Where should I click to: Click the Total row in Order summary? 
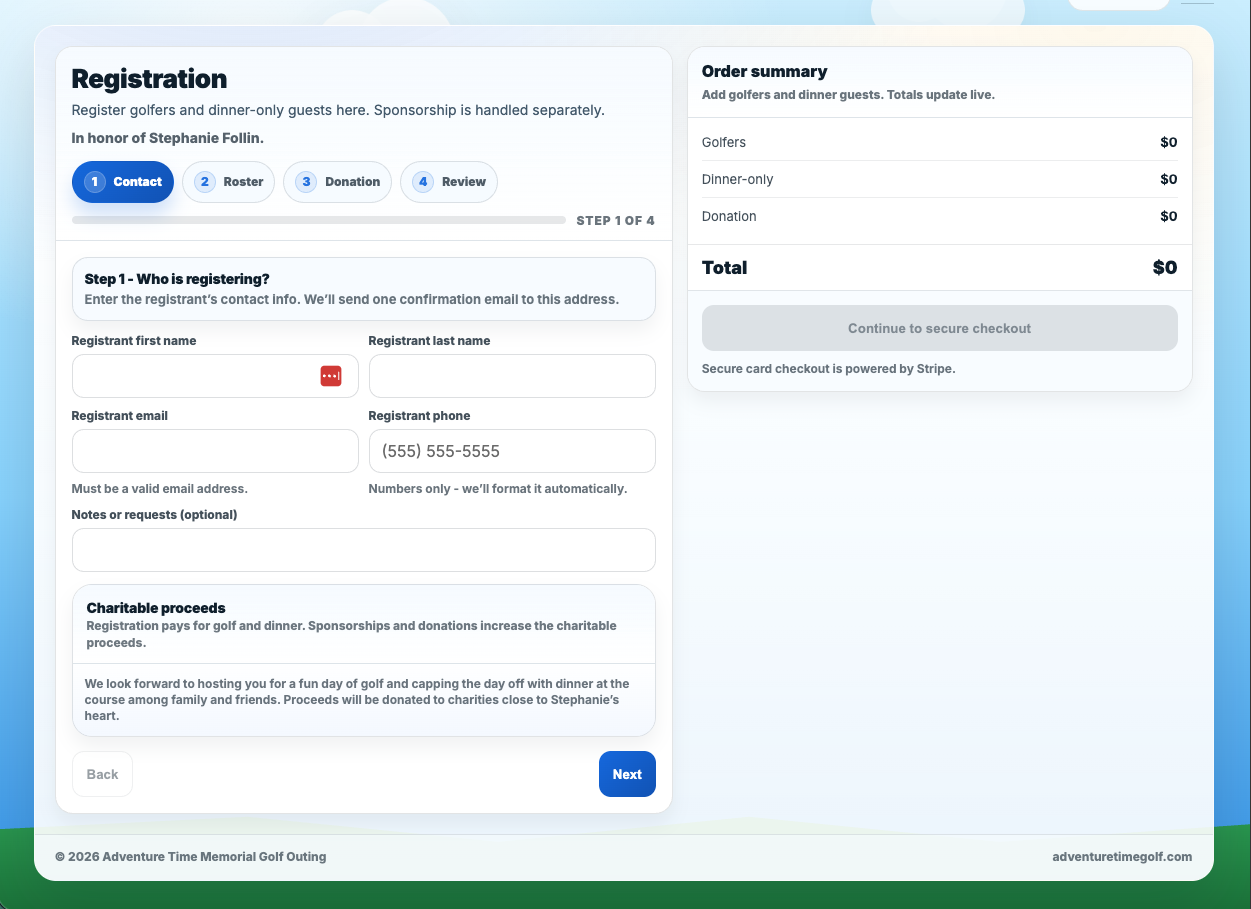tap(939, 268)
